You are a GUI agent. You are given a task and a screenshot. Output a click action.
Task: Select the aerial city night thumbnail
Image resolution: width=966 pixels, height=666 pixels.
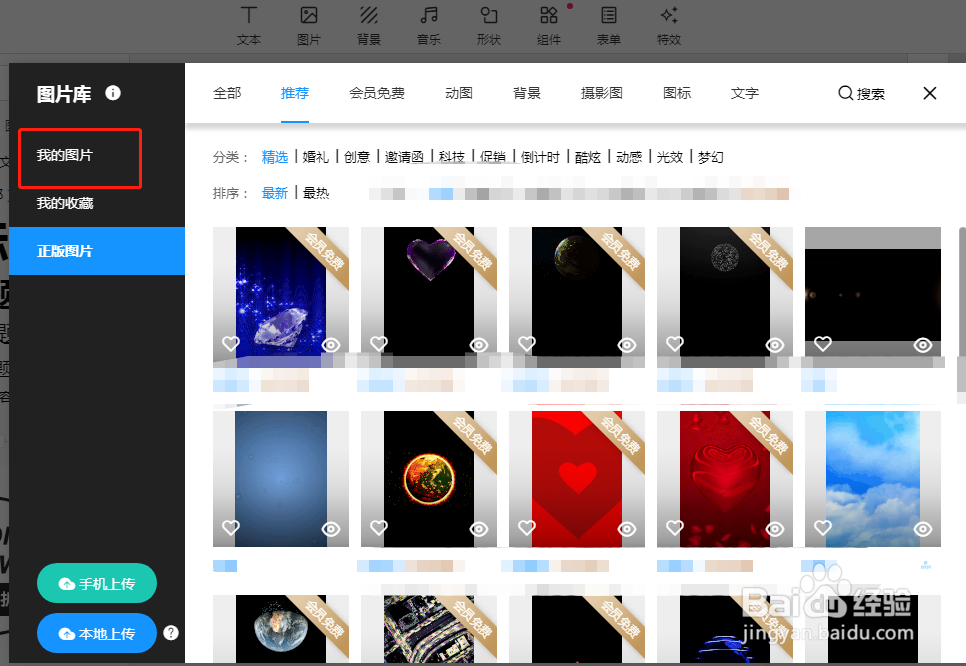tap(429, 628)
